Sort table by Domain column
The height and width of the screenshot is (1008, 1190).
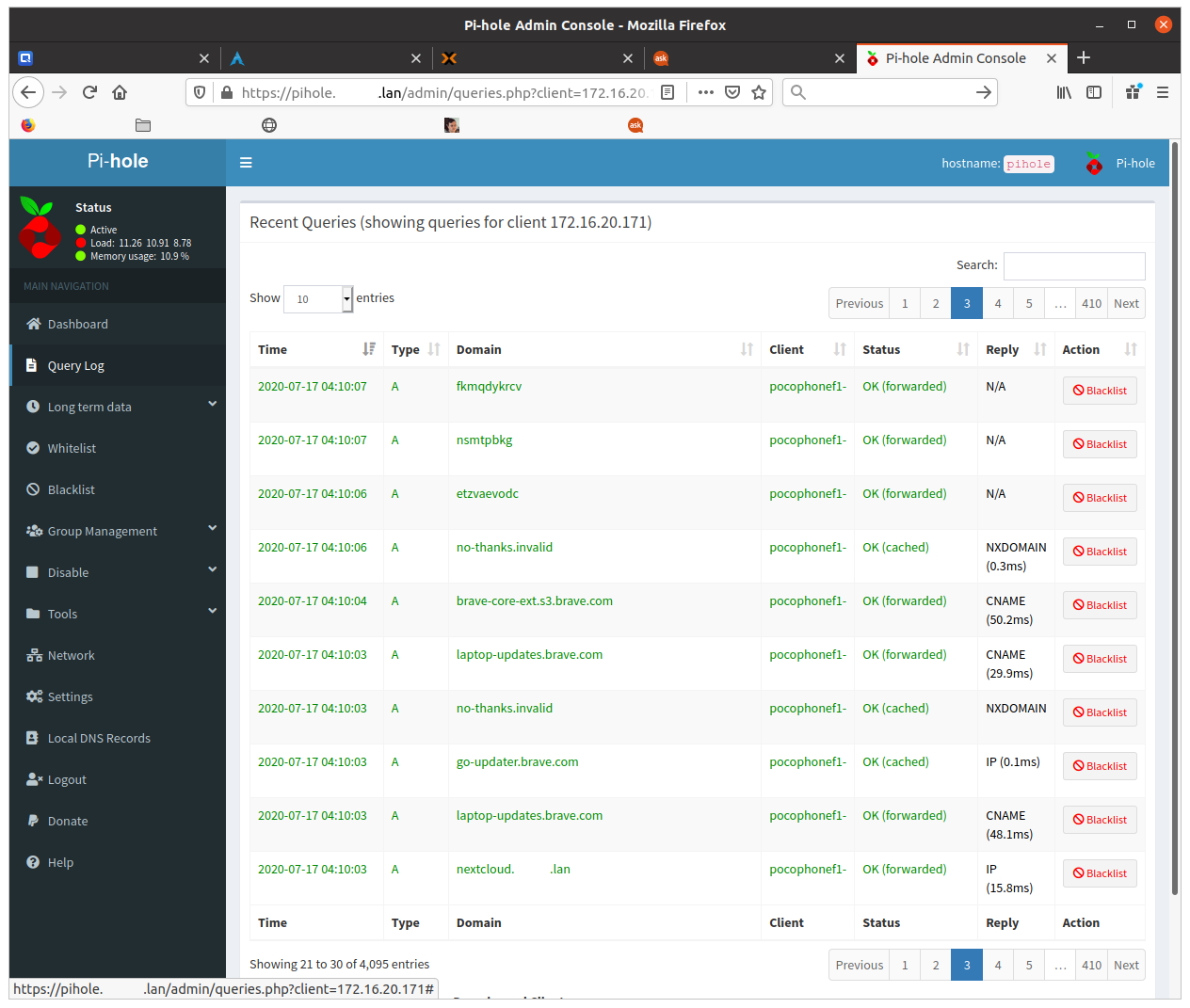point(604,349)
